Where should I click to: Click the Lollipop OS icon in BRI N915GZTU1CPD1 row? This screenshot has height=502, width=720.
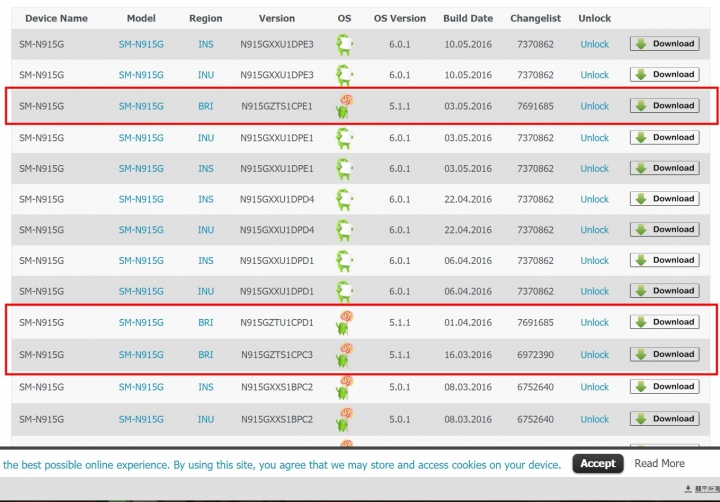(344, 322)
